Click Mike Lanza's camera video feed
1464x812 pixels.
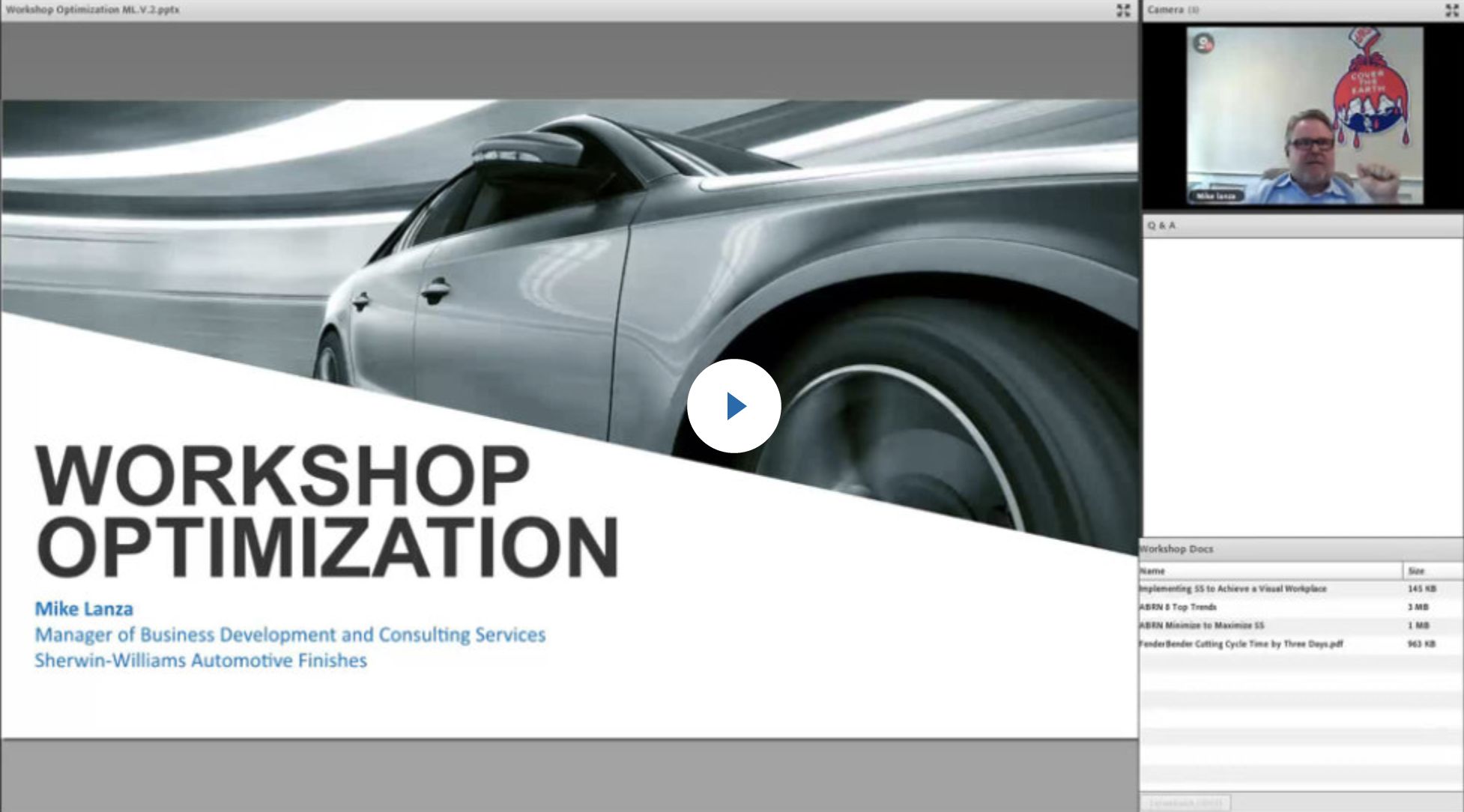click(x=1304, y=116)
